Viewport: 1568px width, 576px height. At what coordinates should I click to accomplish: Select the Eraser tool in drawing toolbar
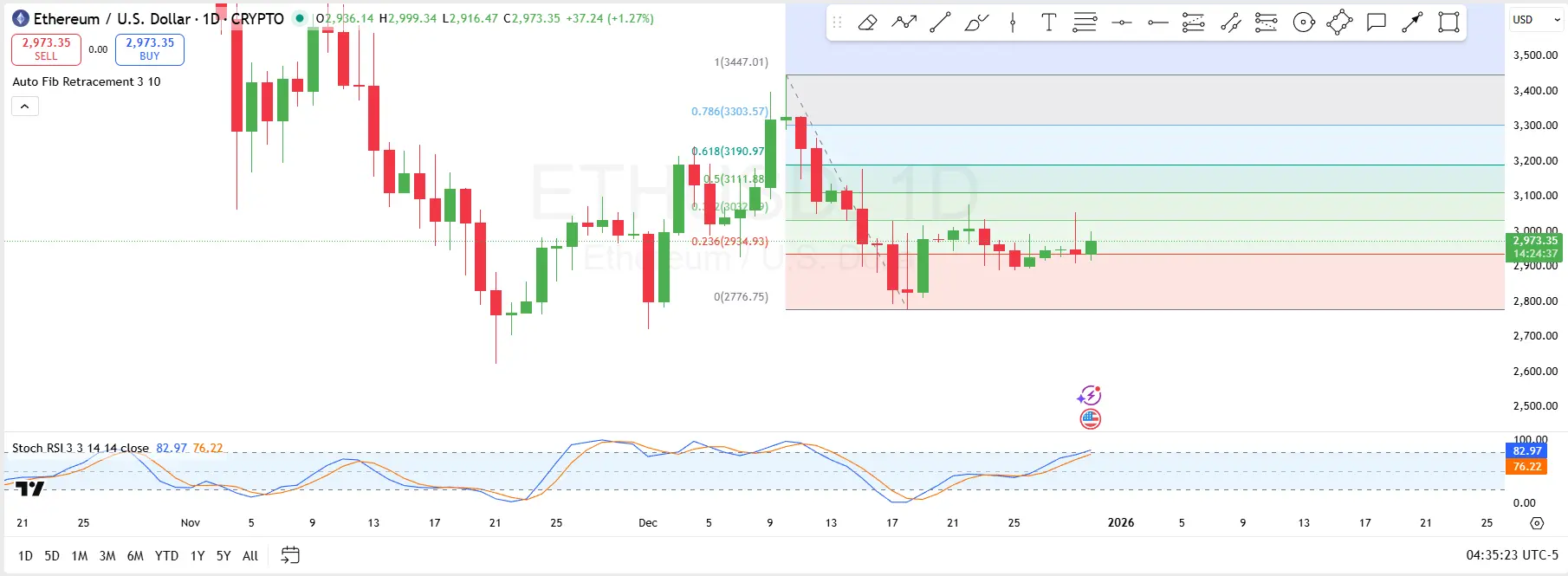(867, 23)
